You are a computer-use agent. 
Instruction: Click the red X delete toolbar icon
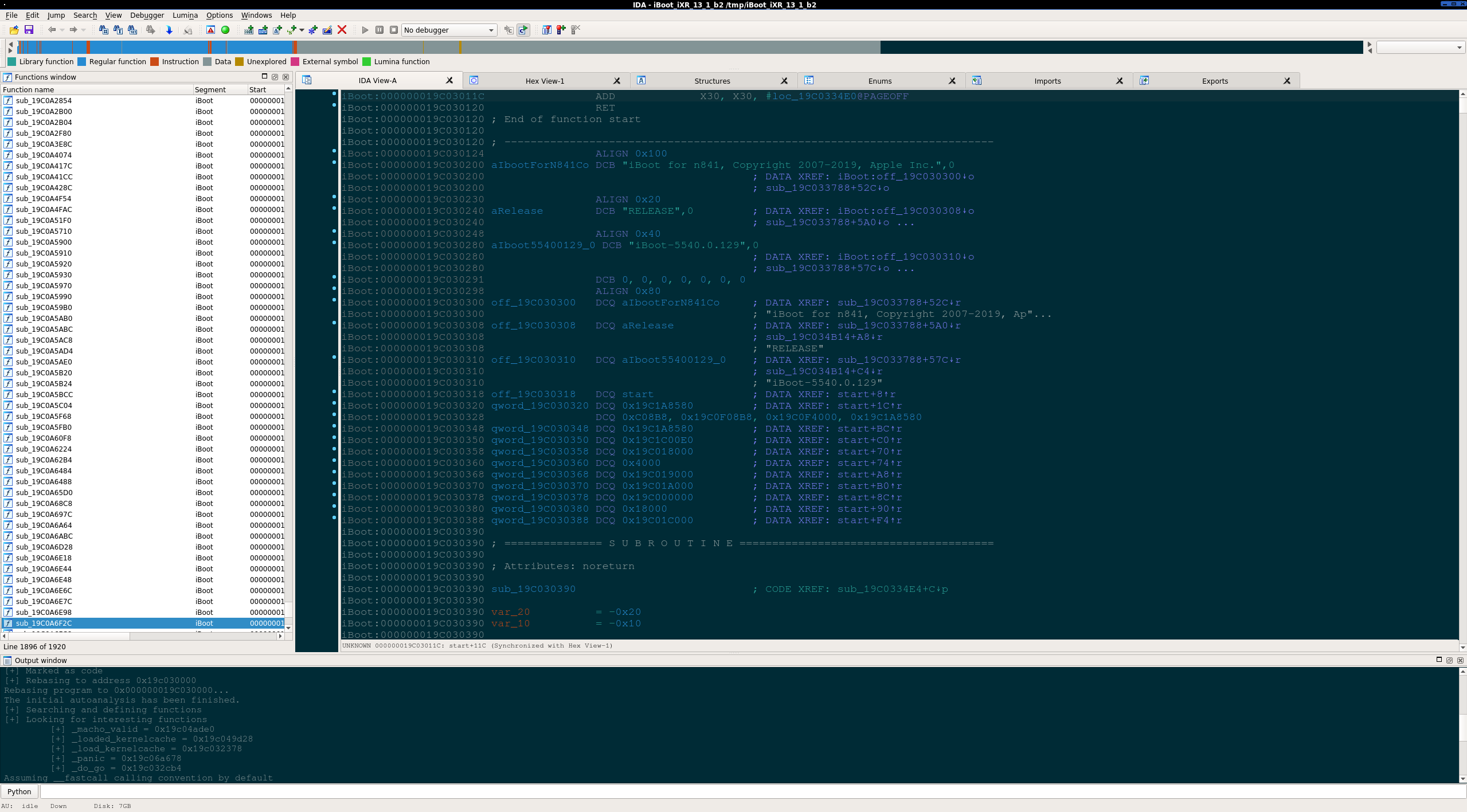tap(342, 30)
